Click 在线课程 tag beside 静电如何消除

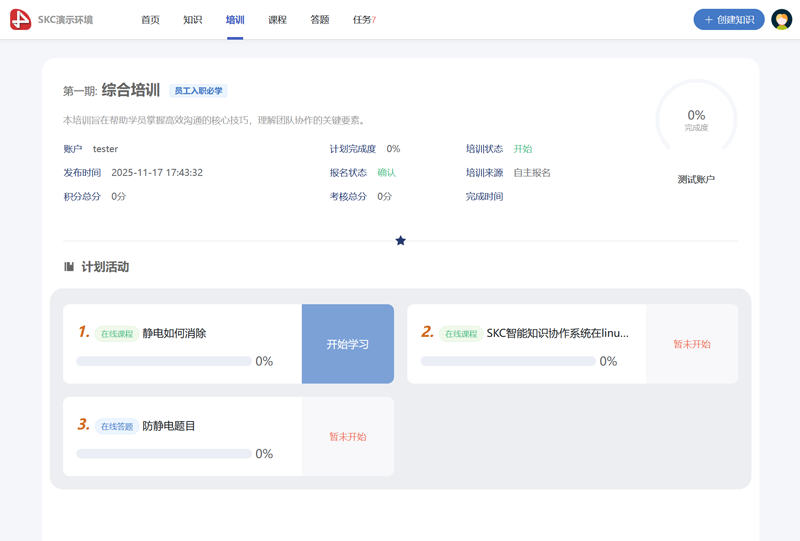[x=117, y=334]
